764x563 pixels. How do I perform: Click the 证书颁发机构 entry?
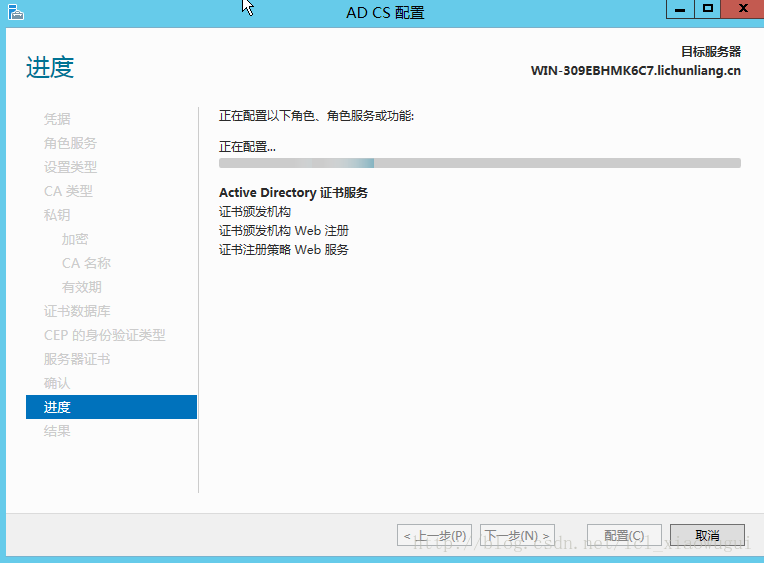(x=255, y=212)
